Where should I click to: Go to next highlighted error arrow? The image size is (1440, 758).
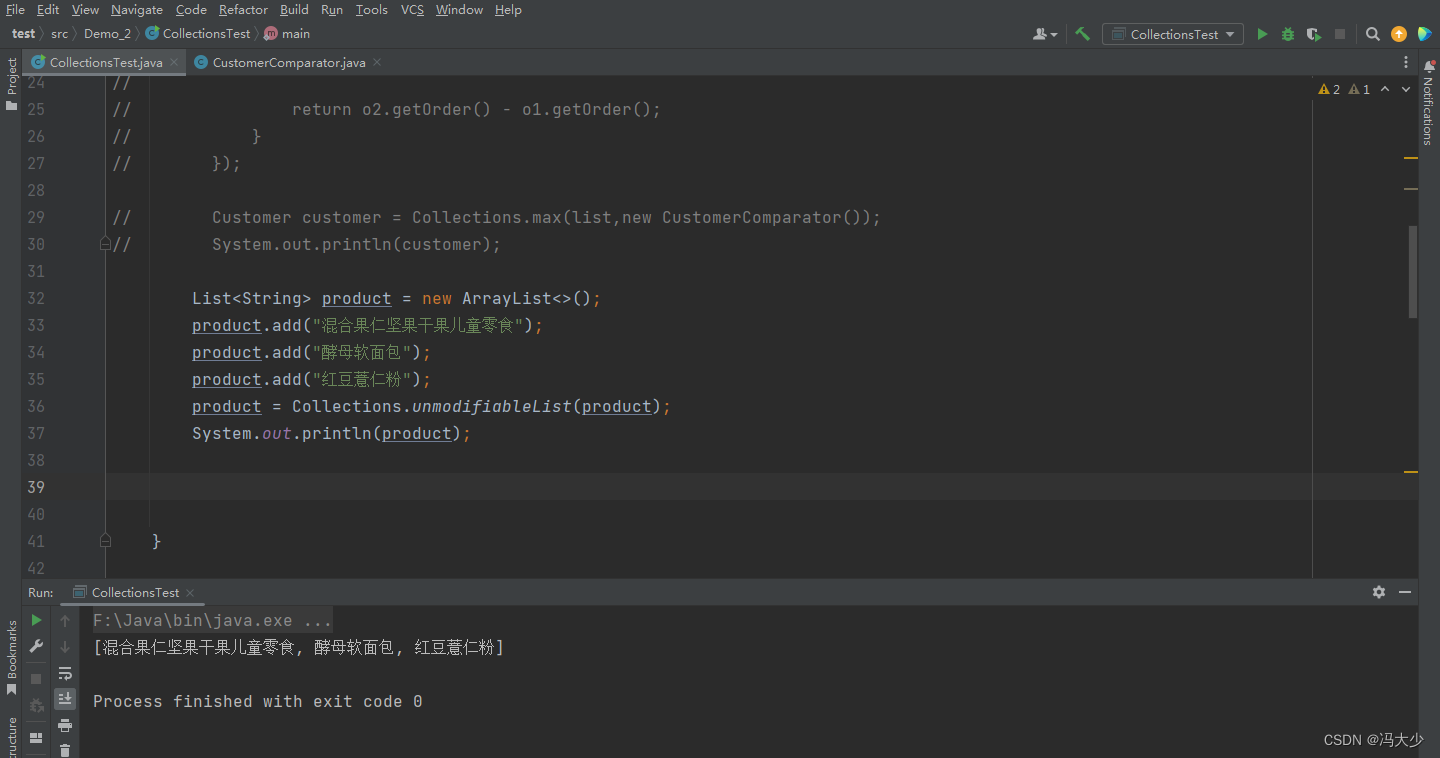tap(1405, 89)
